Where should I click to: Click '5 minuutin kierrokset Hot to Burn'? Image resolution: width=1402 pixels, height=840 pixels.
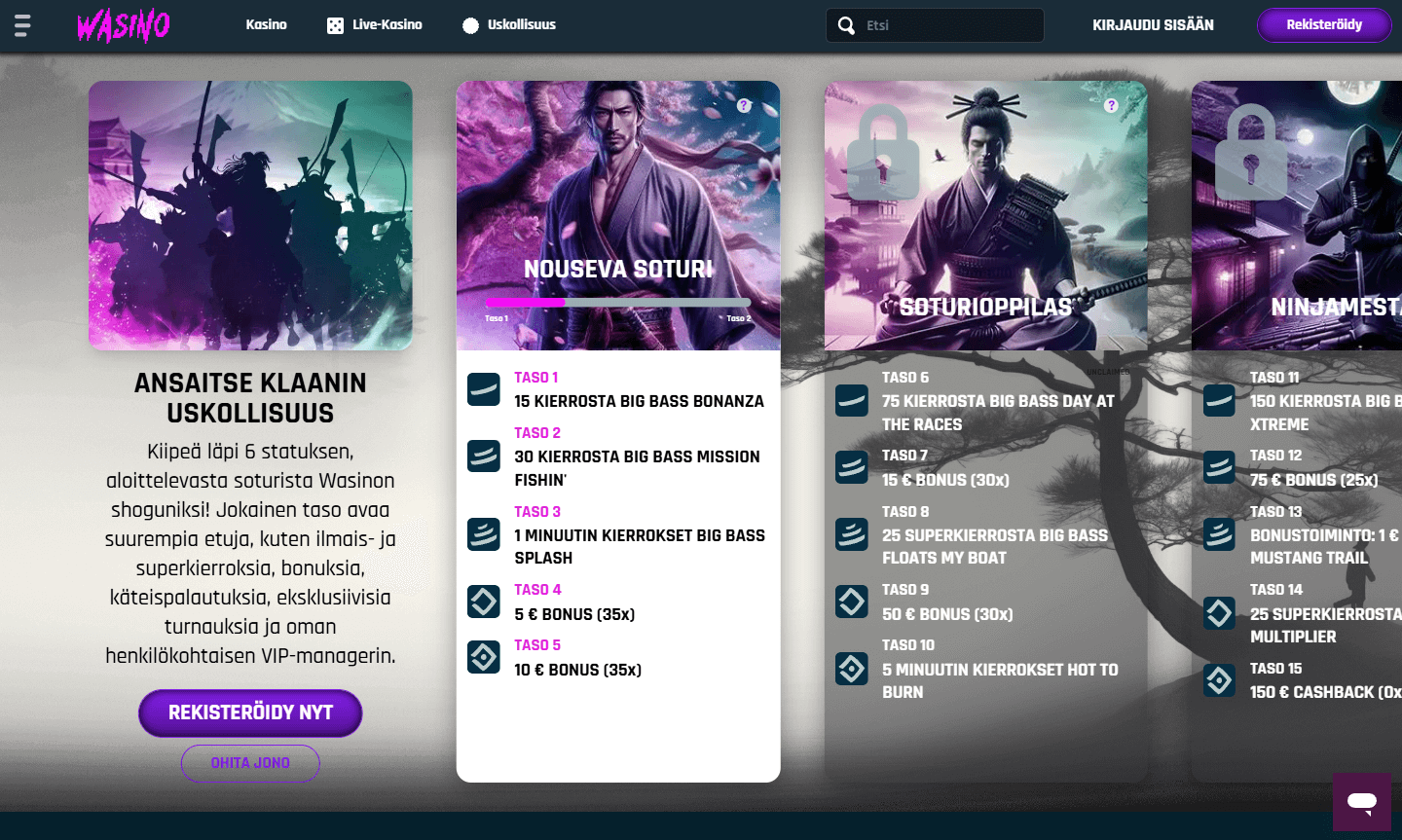(1000, 680)
